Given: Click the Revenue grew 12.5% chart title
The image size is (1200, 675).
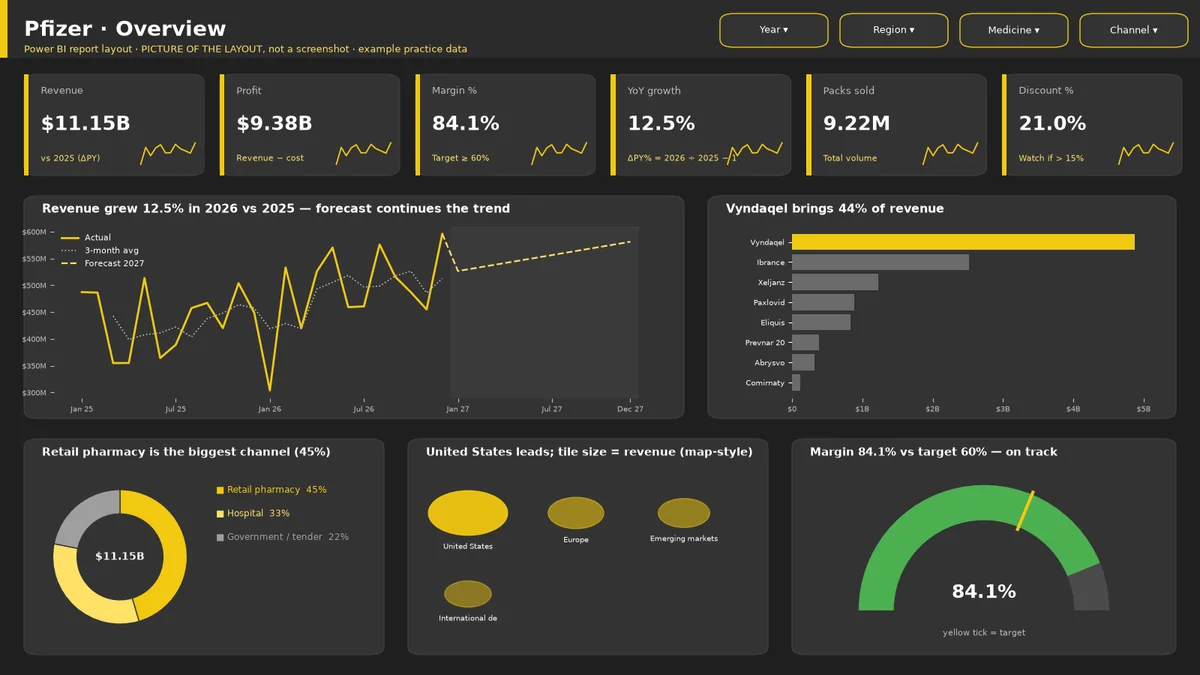Looking at the screenshot, I should pos(276,209).
